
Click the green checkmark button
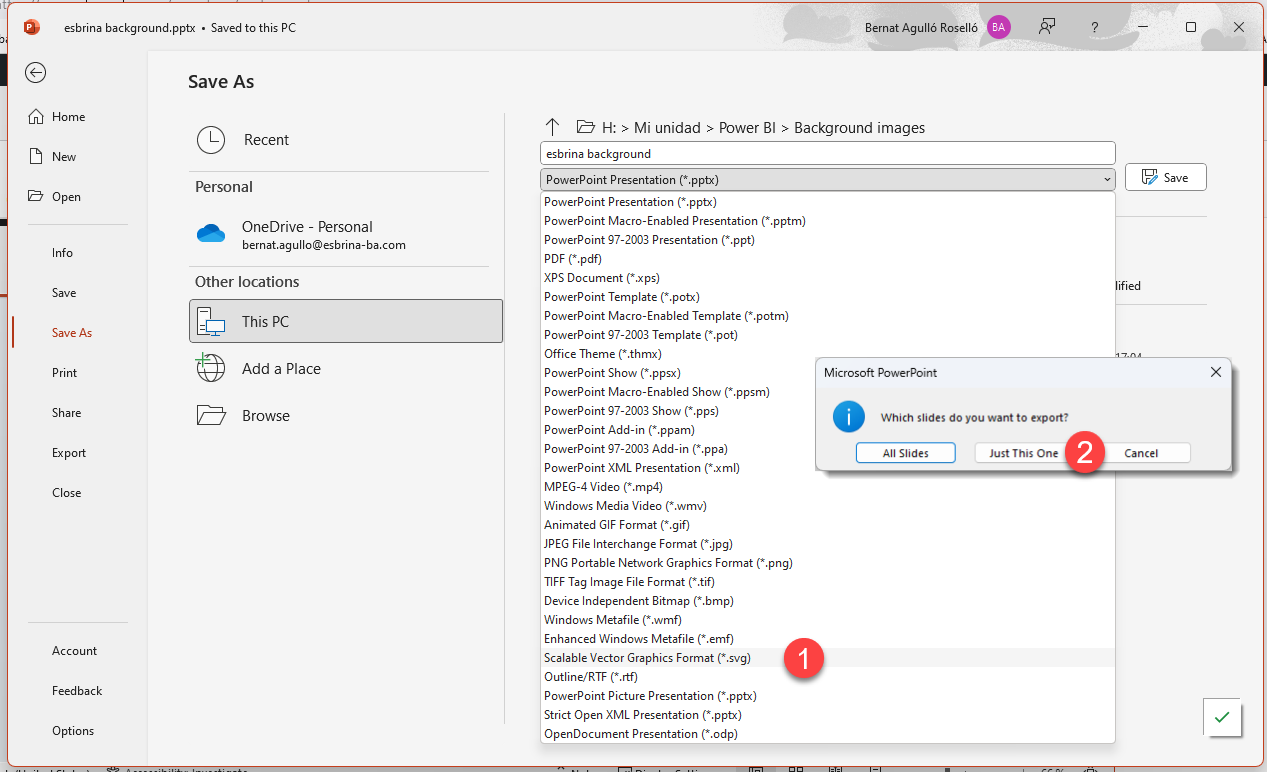click(1221, 717)
